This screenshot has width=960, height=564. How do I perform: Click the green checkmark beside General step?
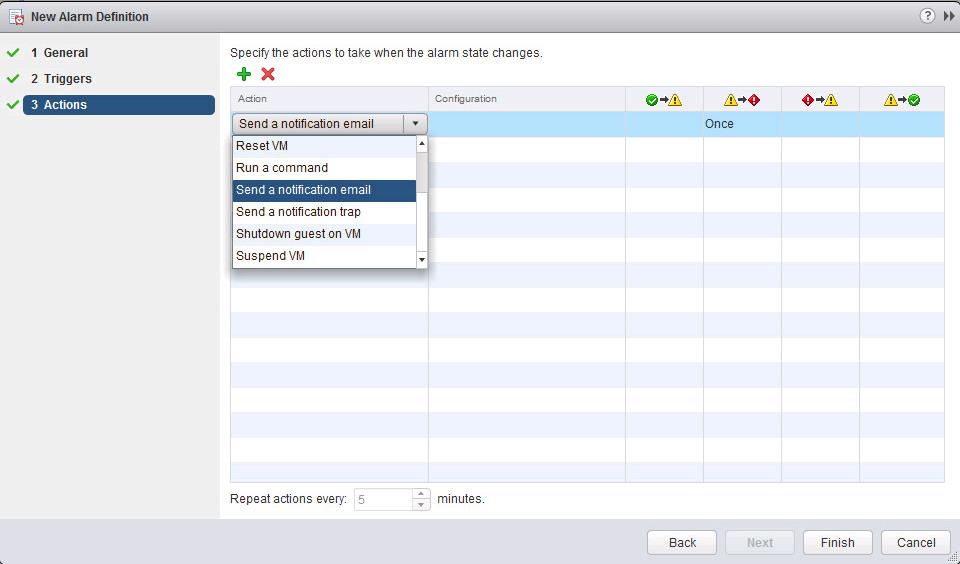[13, 53]
